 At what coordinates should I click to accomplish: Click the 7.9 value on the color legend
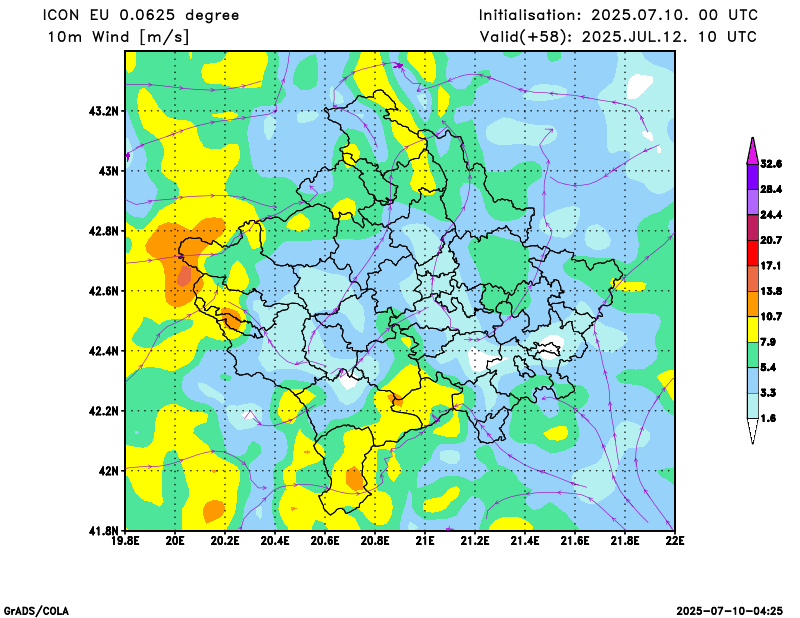tap(768, 342)
